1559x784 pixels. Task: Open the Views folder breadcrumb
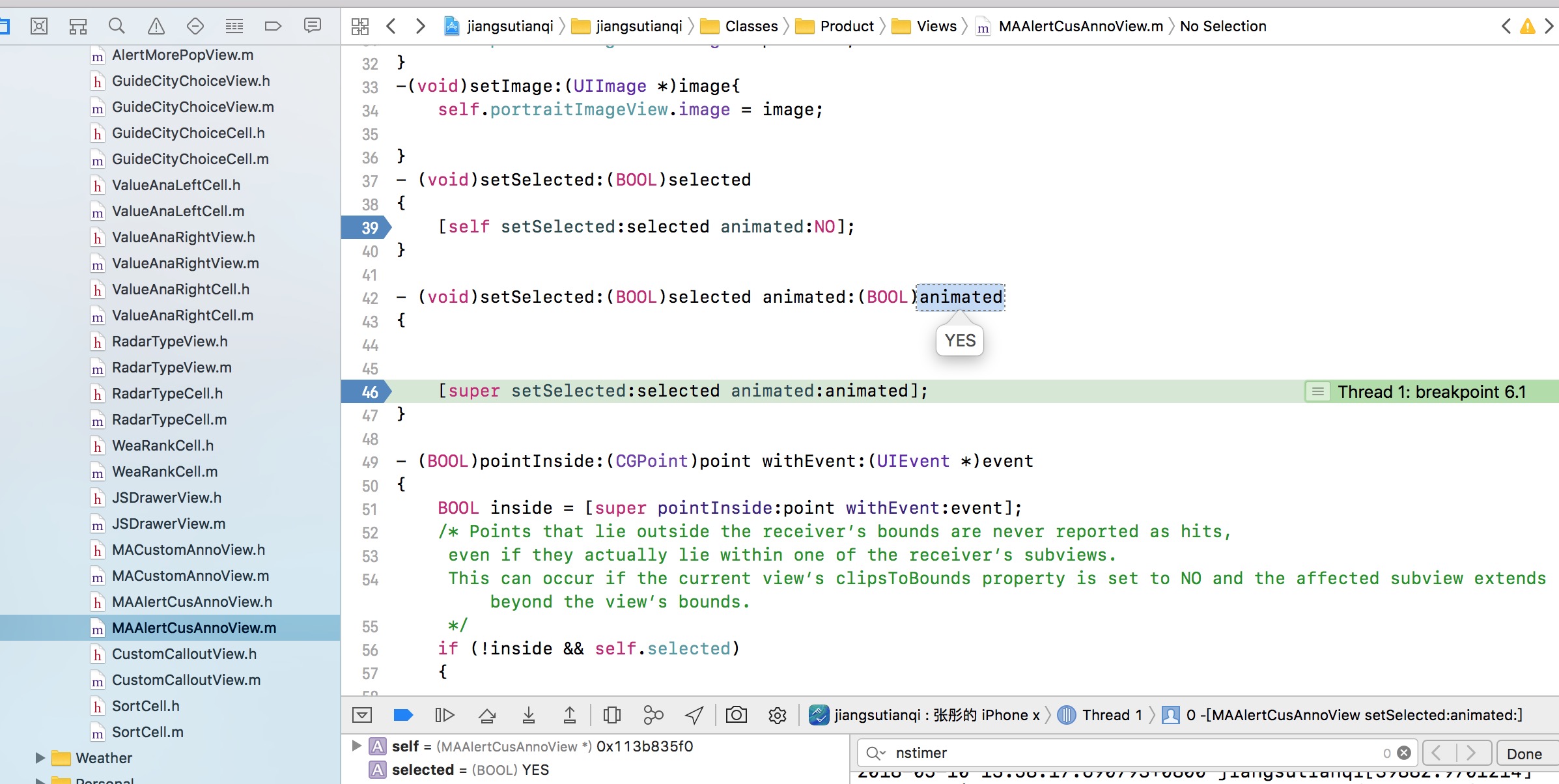tap(924, 26)
